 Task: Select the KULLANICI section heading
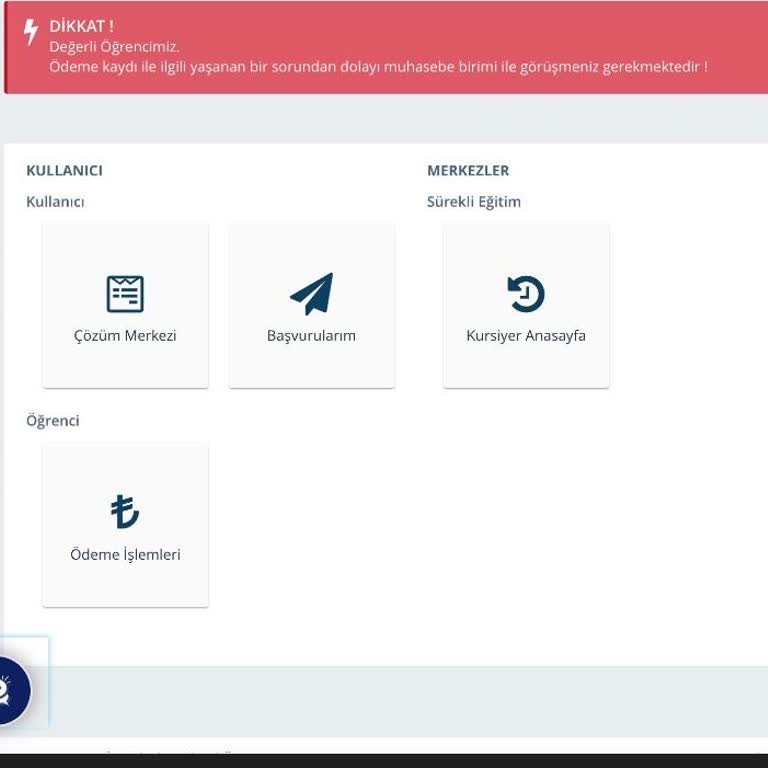[x=64, y=170]
